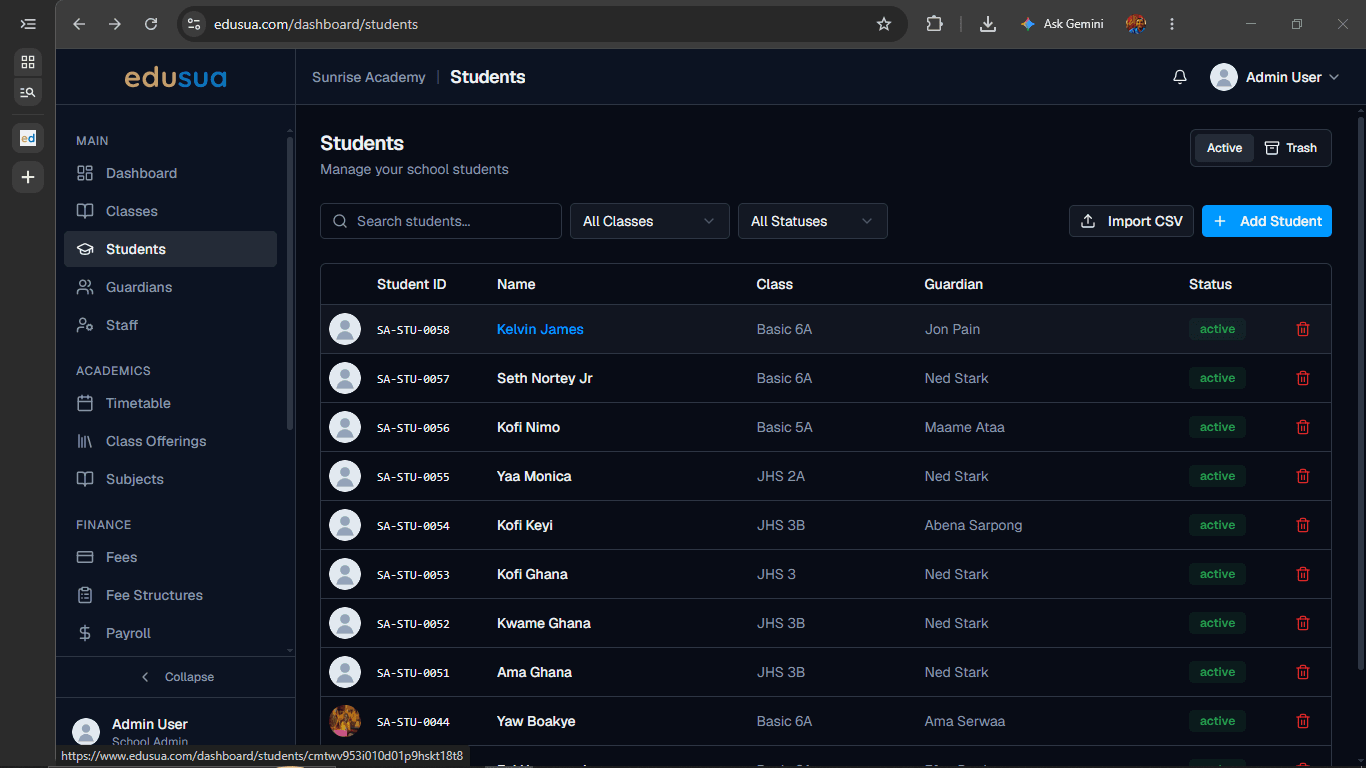1366x768 pixels.
Task: Delete Kofi Keyi via trash icon
Action: click(x=1302, y=525)
